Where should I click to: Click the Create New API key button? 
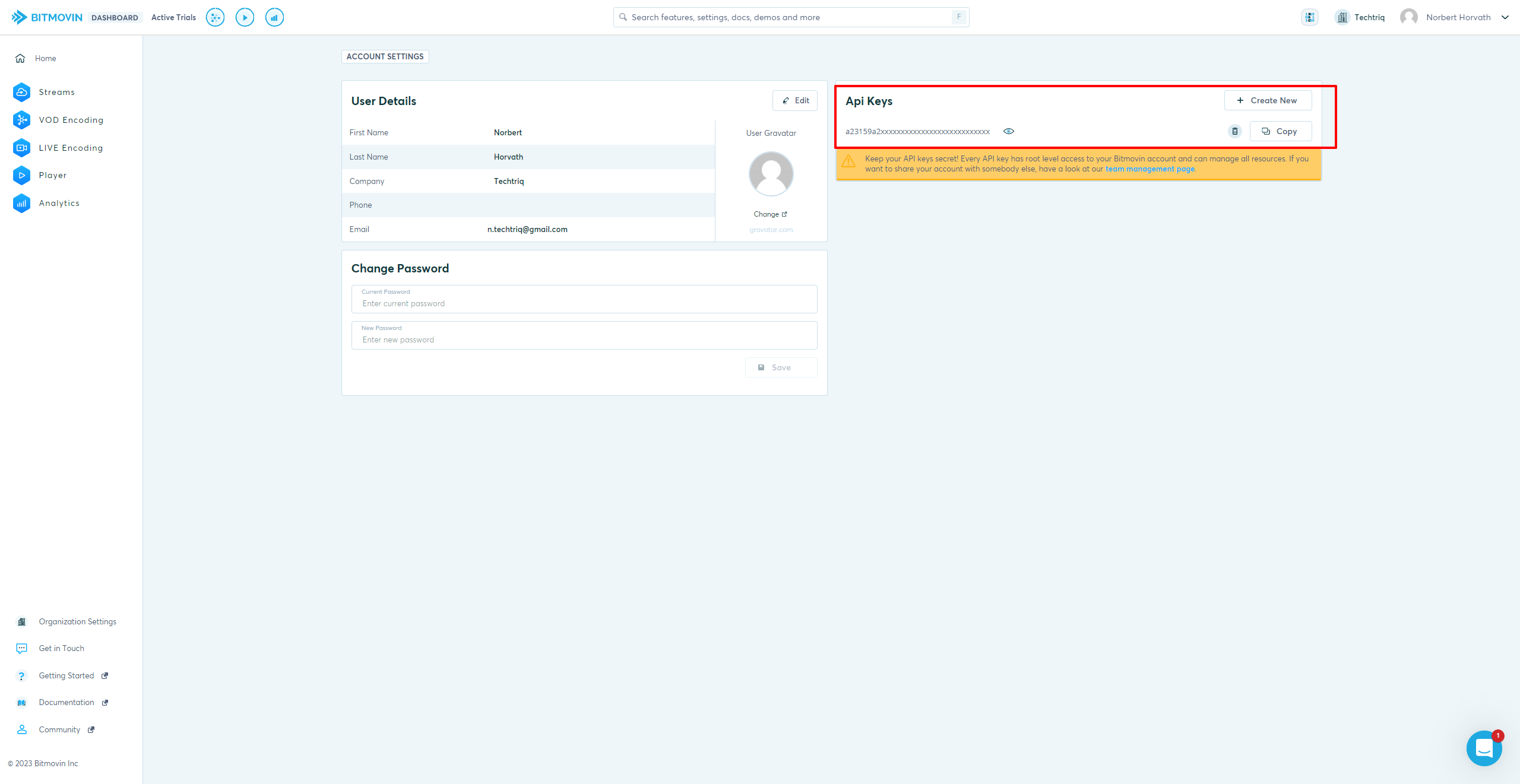click(x=1268, y=100)
